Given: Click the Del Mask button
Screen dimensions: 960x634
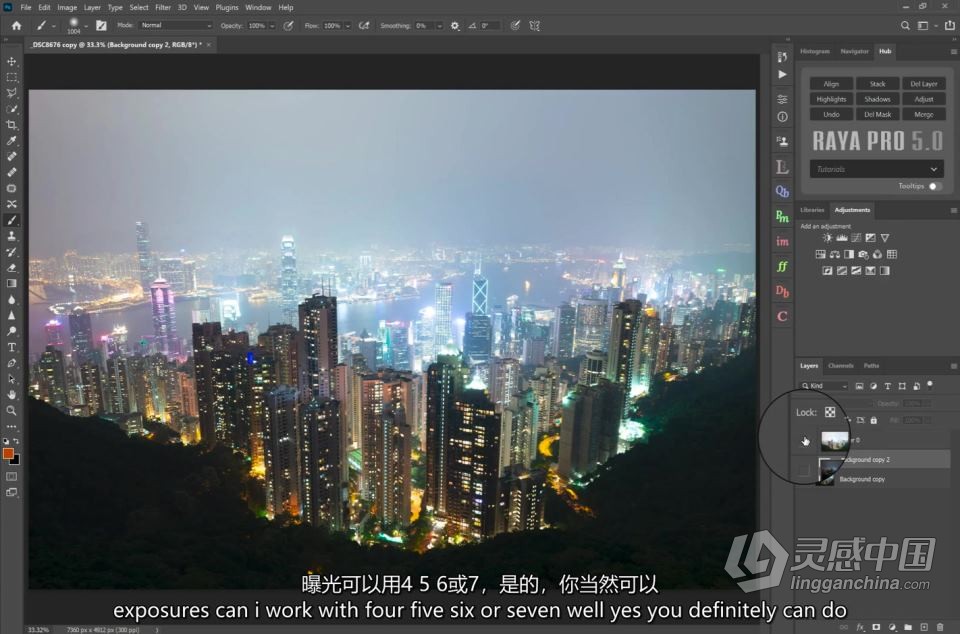Looking at the screenshot, I should (877, 114).
